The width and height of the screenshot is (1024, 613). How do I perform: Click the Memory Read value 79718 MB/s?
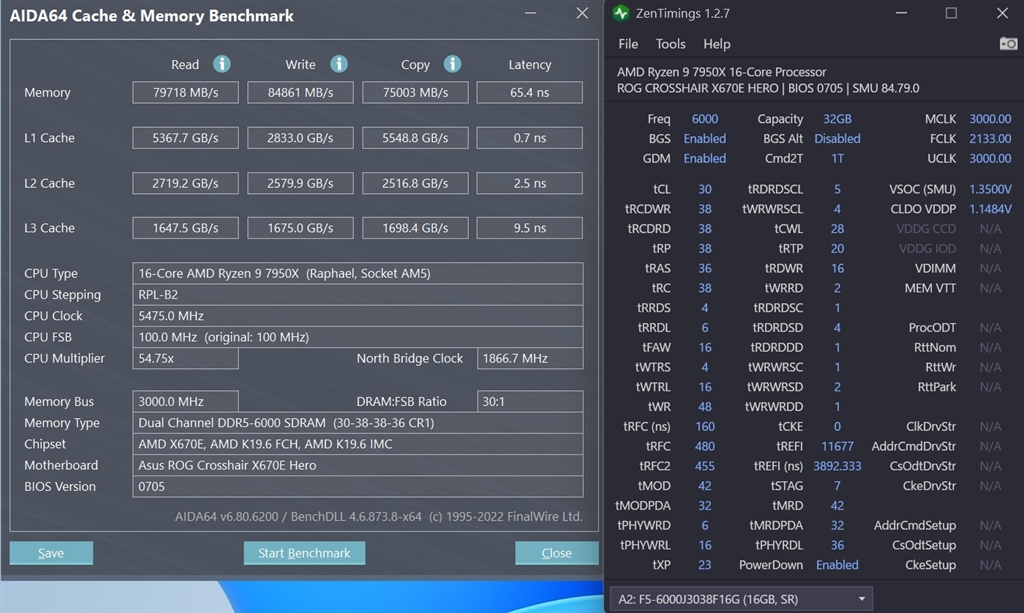point(185,93)
